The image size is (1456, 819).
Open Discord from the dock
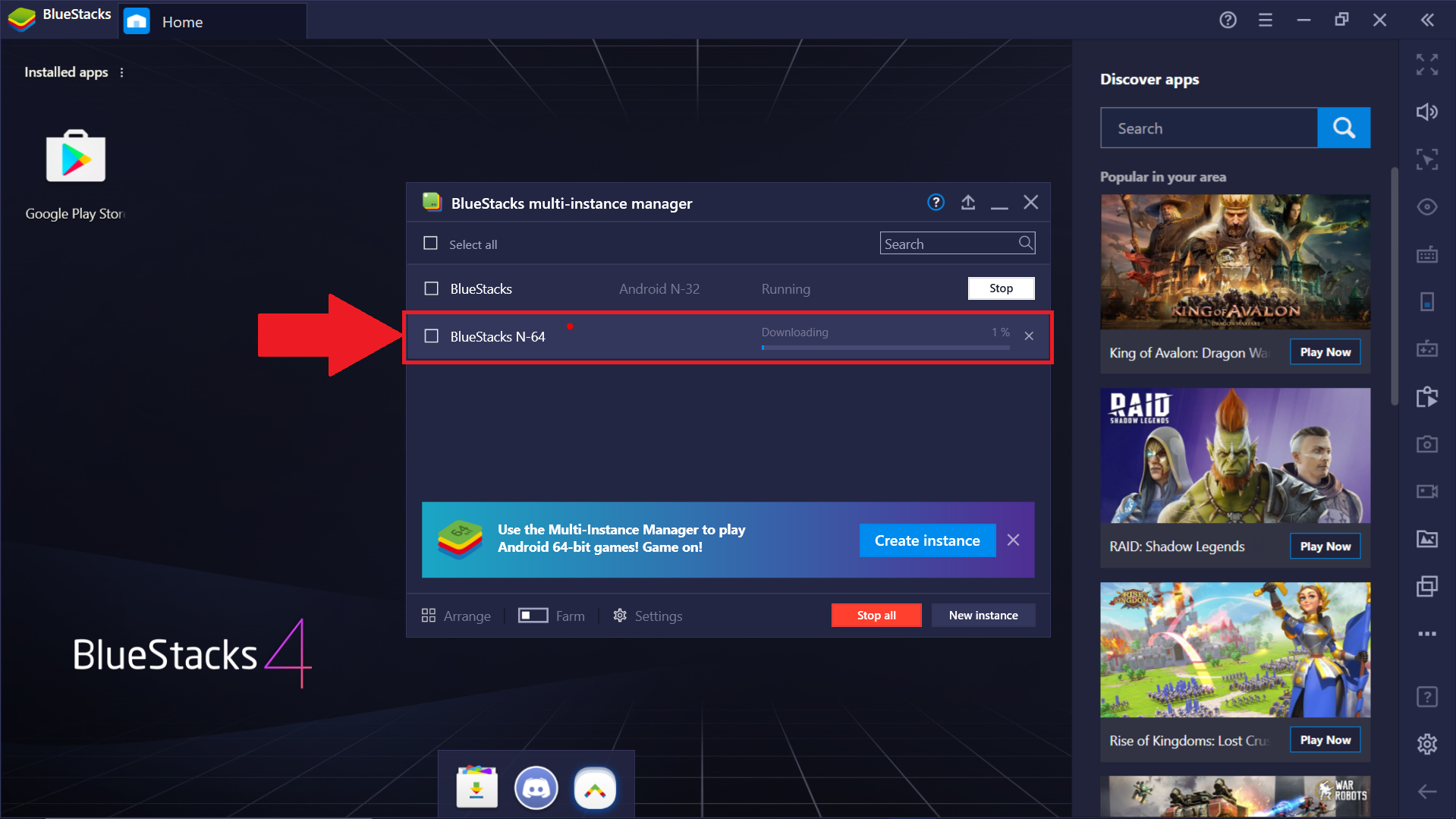pyautogui.click(x=536, y=788)
